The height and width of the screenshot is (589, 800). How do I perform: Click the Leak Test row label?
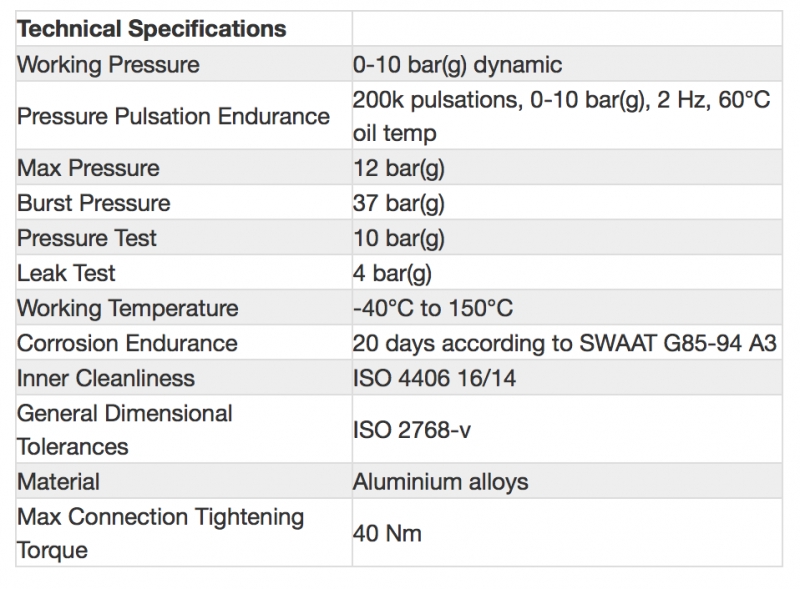[66, 273]
